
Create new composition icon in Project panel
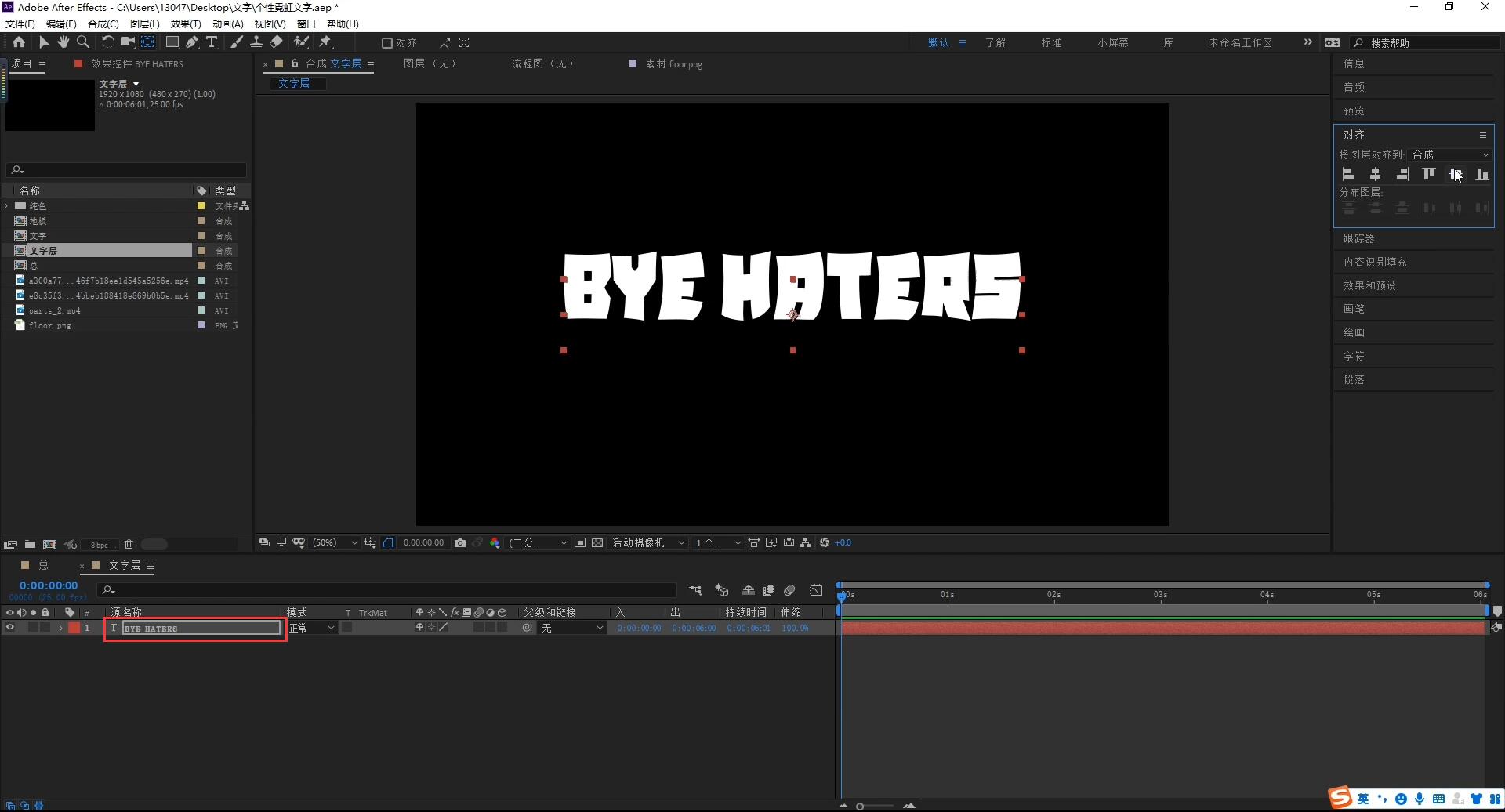click(x=49, y=544)
